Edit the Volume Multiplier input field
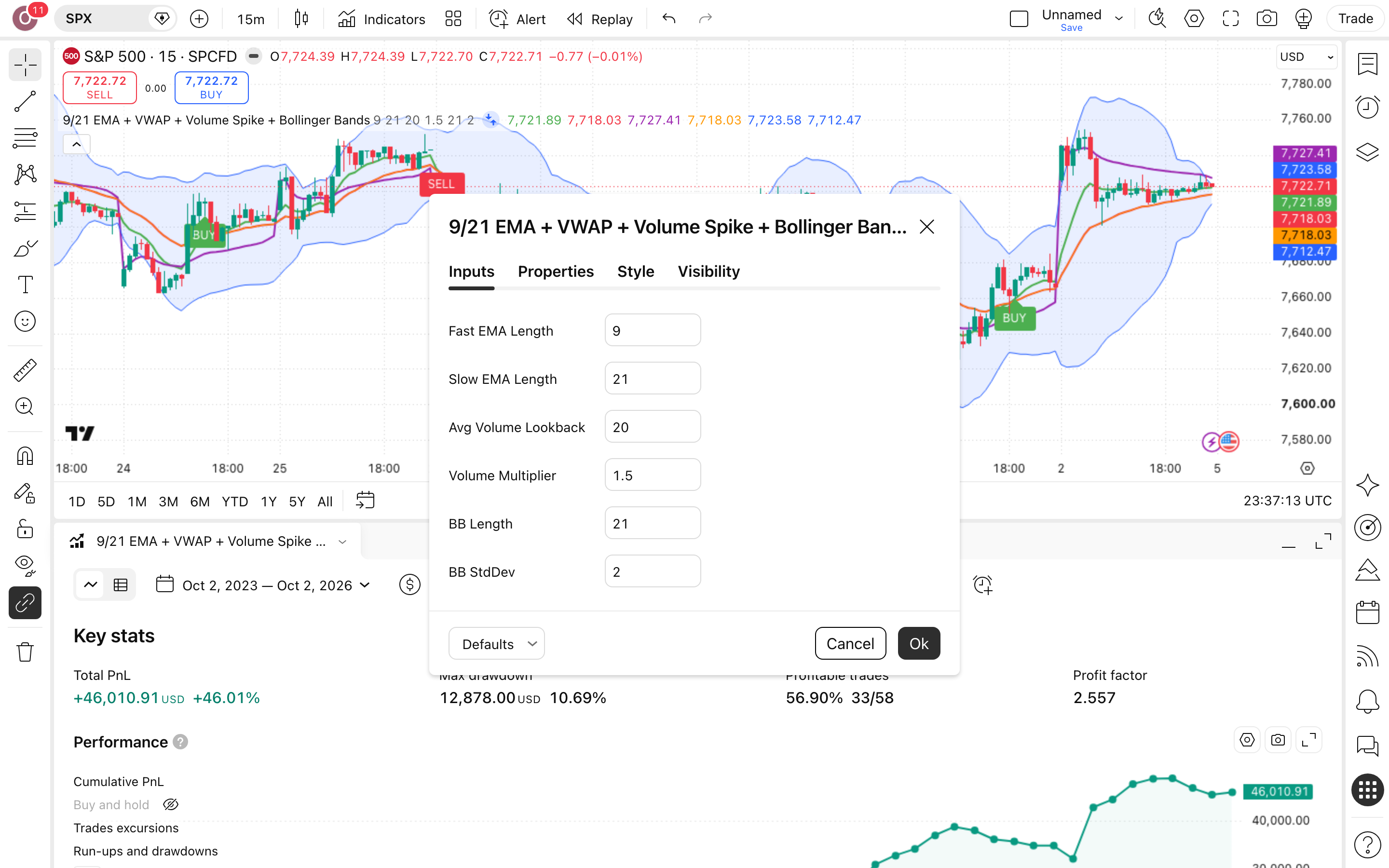1389x868 pixels. (653, 475)
